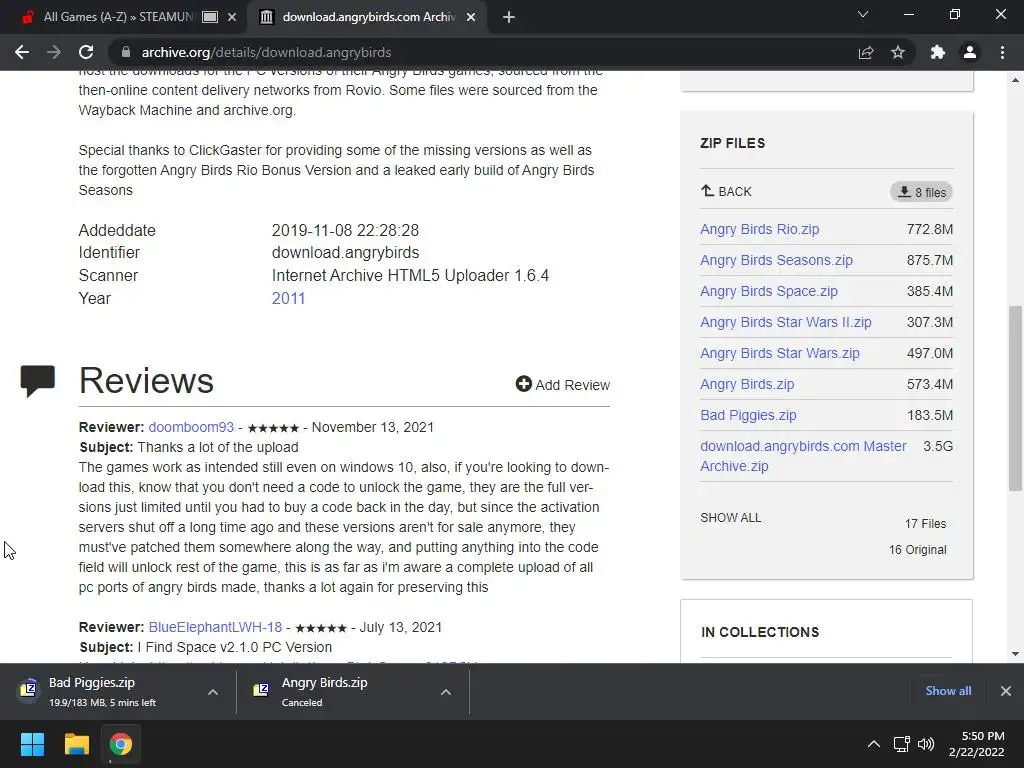This screenshot has height=768, width=1024.
Task: Switch to All Games (A-Z) STEAMUNLOCKED tab
Action: tap(118, 17)
